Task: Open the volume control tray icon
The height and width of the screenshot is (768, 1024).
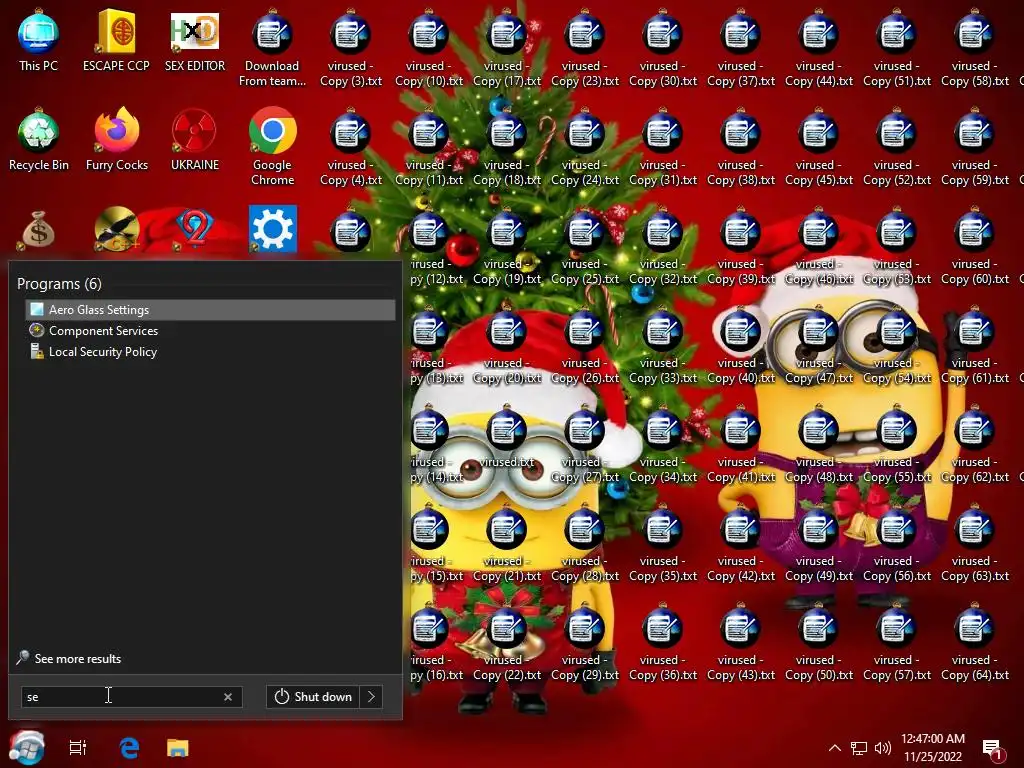Action: (883, 748)
